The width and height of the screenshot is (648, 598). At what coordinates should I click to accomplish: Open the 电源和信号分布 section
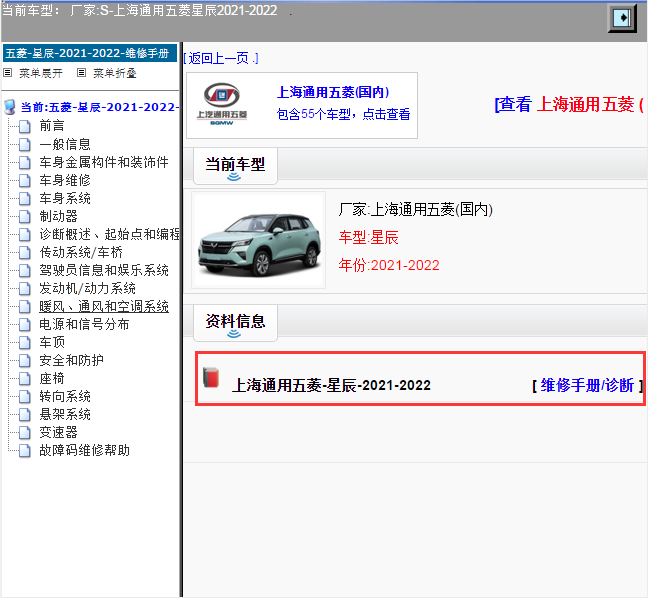84,324
